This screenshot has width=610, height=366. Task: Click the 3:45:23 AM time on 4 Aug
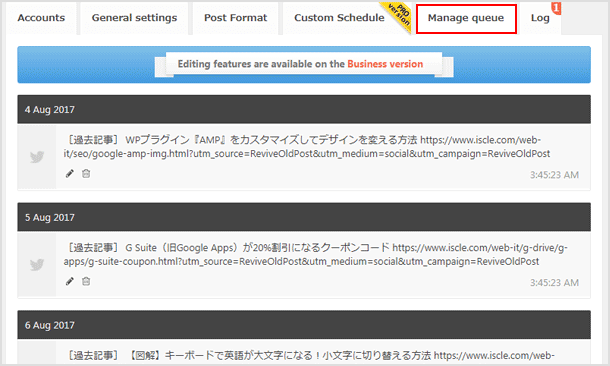(x=554, y=175)
